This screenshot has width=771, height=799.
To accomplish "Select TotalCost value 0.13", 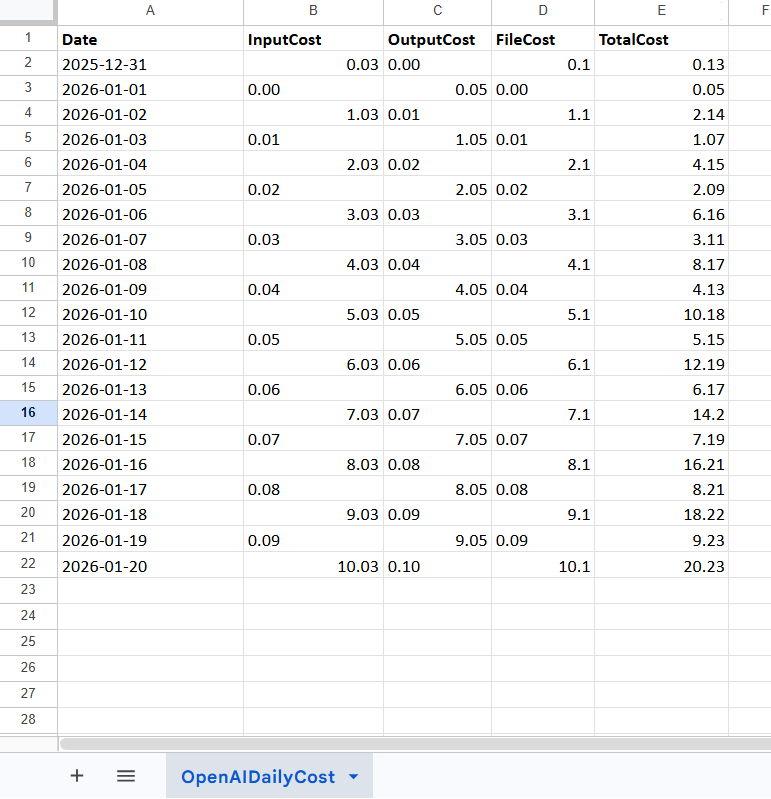I will [661, 64].
